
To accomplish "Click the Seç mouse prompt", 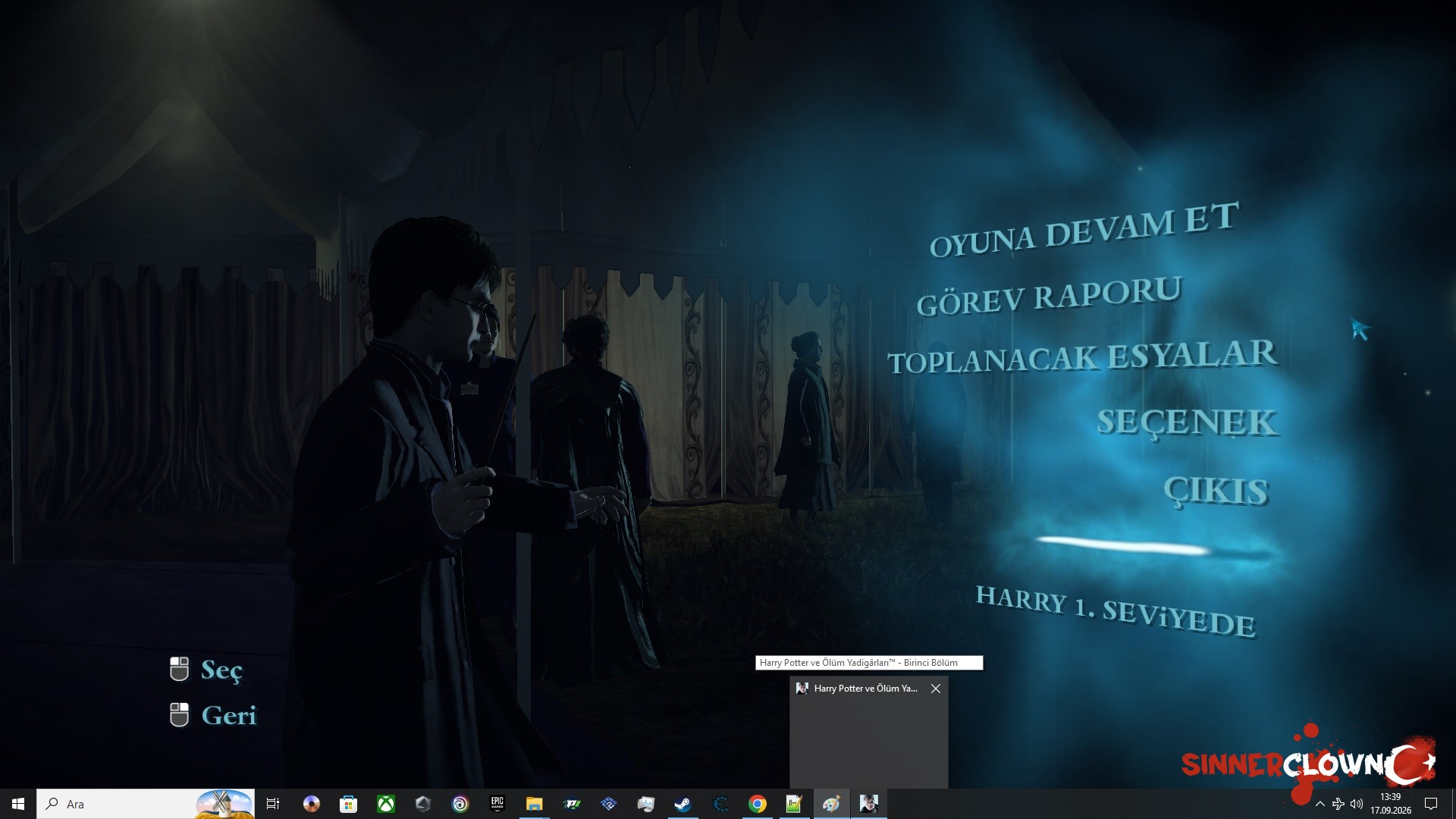I will (x=206, y=670).
